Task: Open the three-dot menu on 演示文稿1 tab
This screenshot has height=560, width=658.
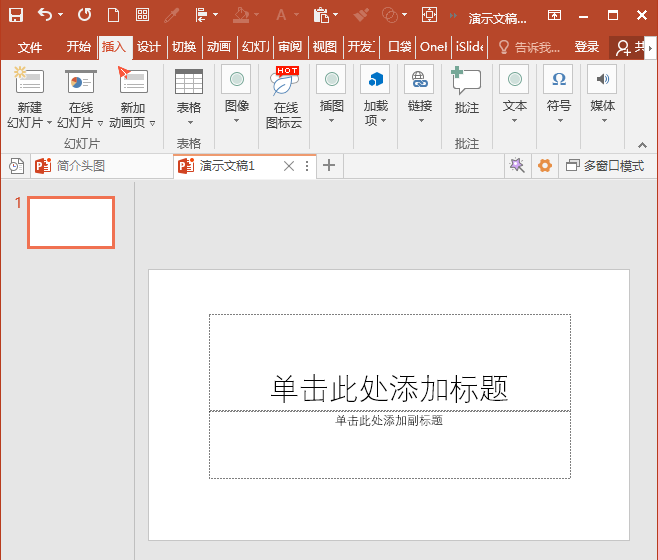Action: point(307,166)
